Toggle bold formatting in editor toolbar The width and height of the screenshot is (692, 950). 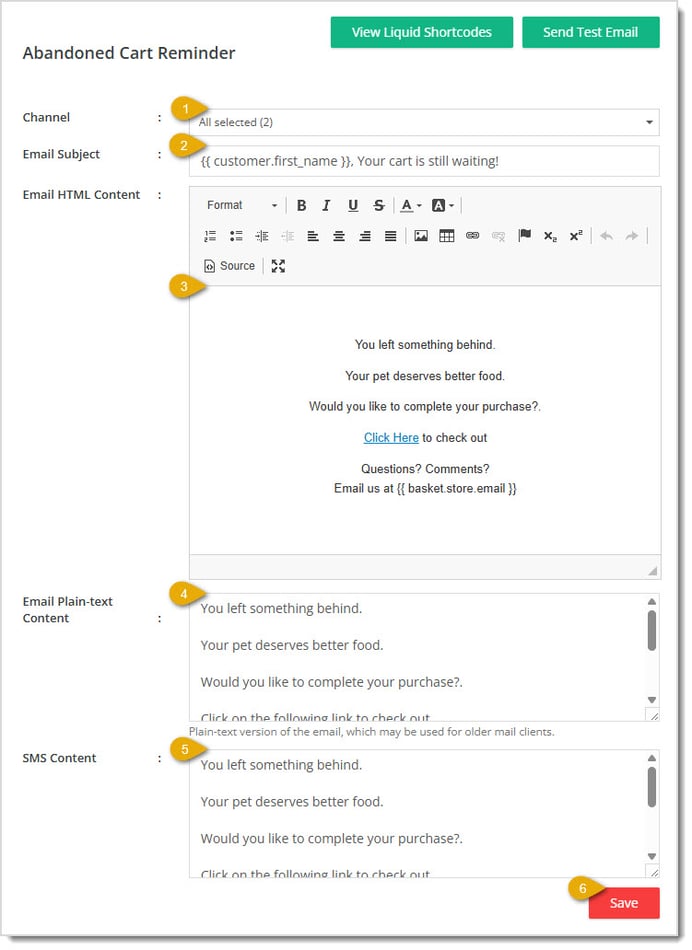pyautogui.click(x=301, y=206)
